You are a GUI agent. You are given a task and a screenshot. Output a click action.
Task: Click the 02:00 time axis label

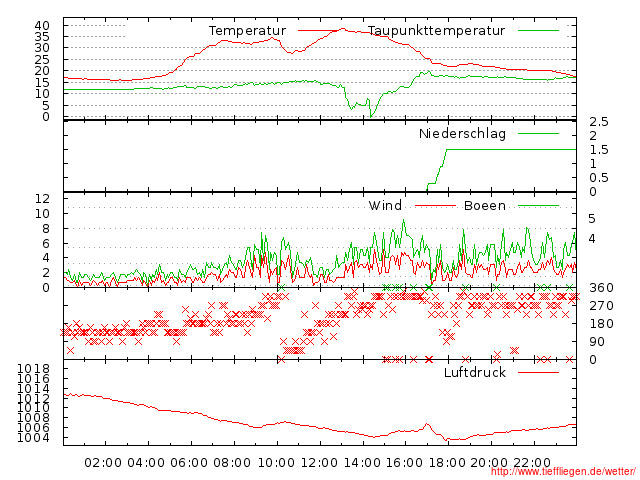103,463
